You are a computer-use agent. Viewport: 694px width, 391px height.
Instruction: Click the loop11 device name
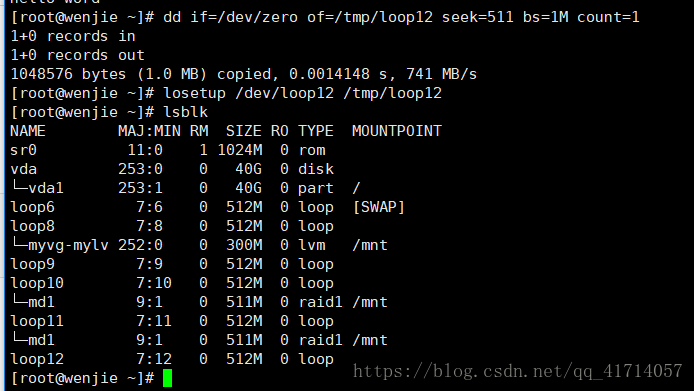point(37,321)
